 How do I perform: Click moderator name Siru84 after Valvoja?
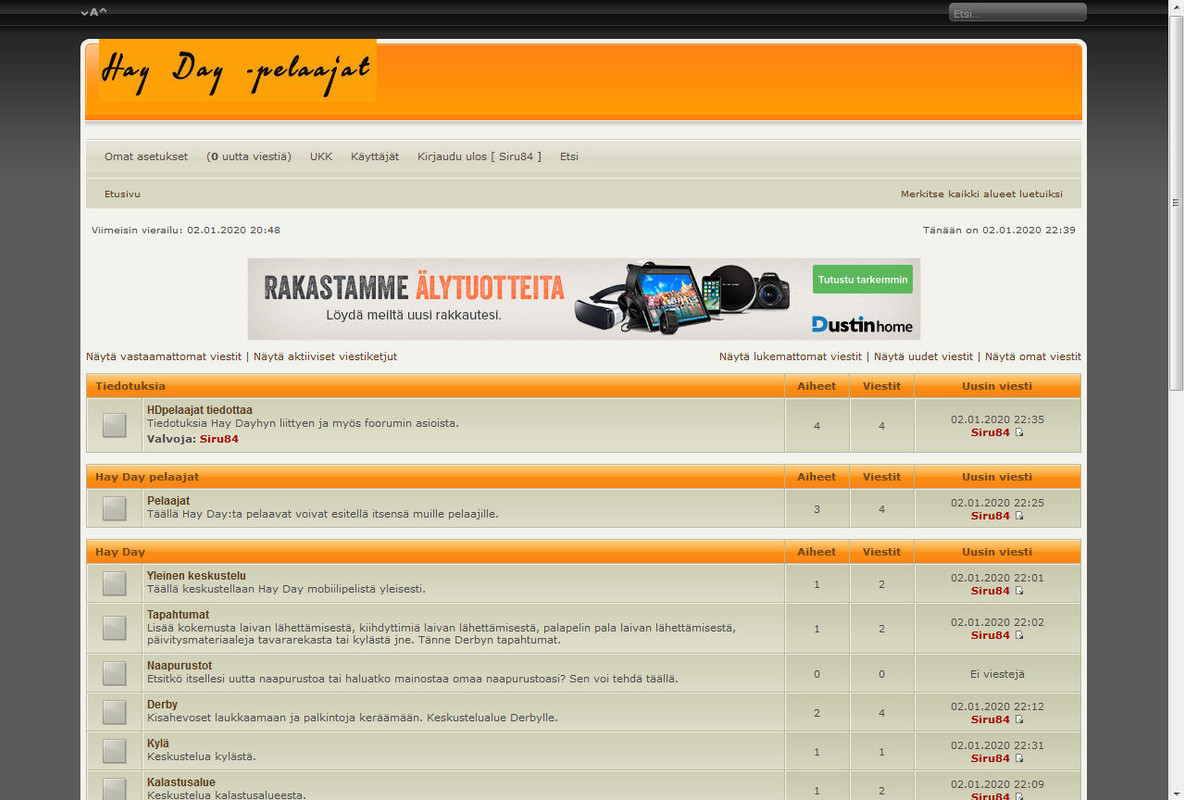coord(219,439)
